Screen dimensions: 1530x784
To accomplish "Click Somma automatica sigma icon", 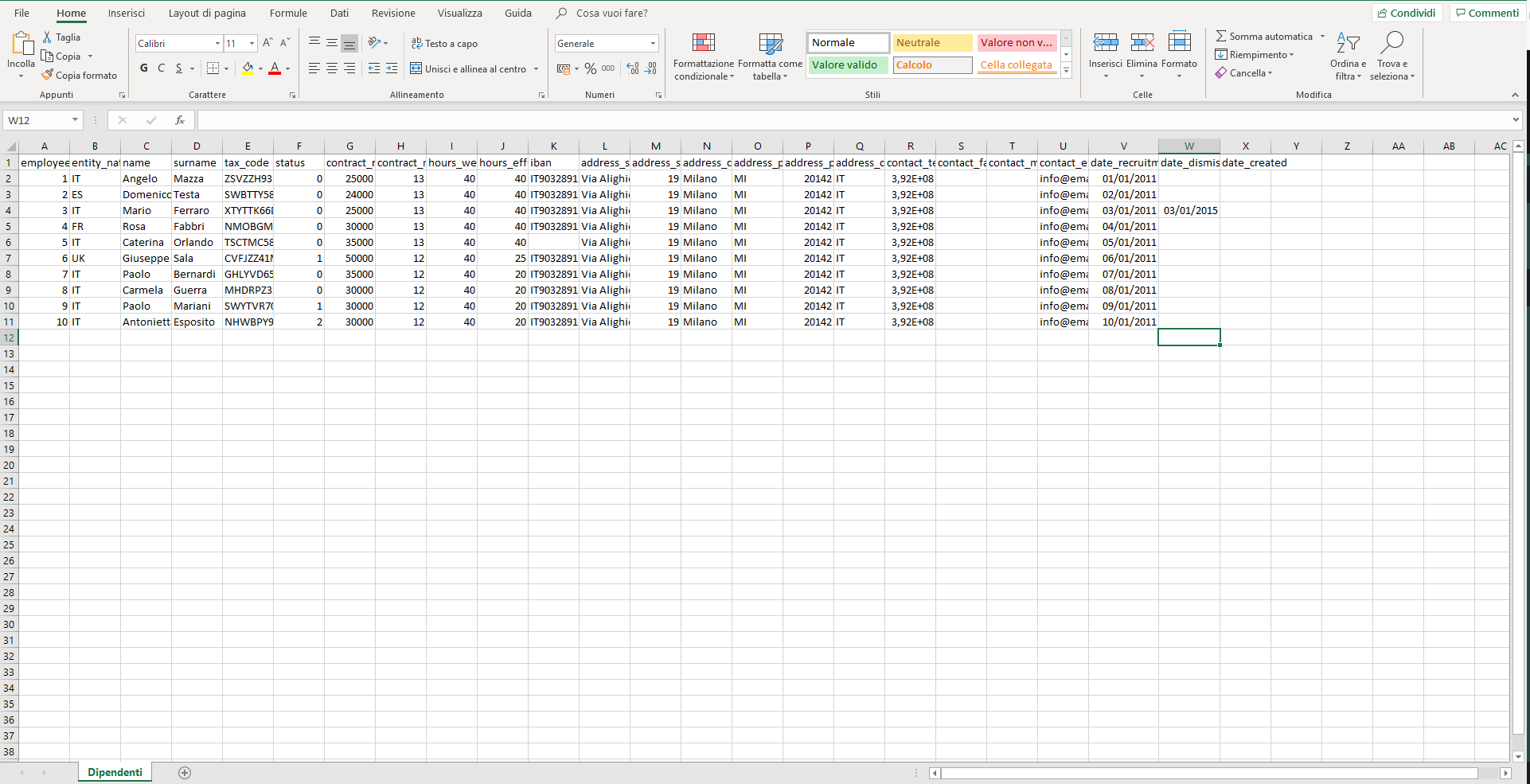I will tap(1221, 37).
